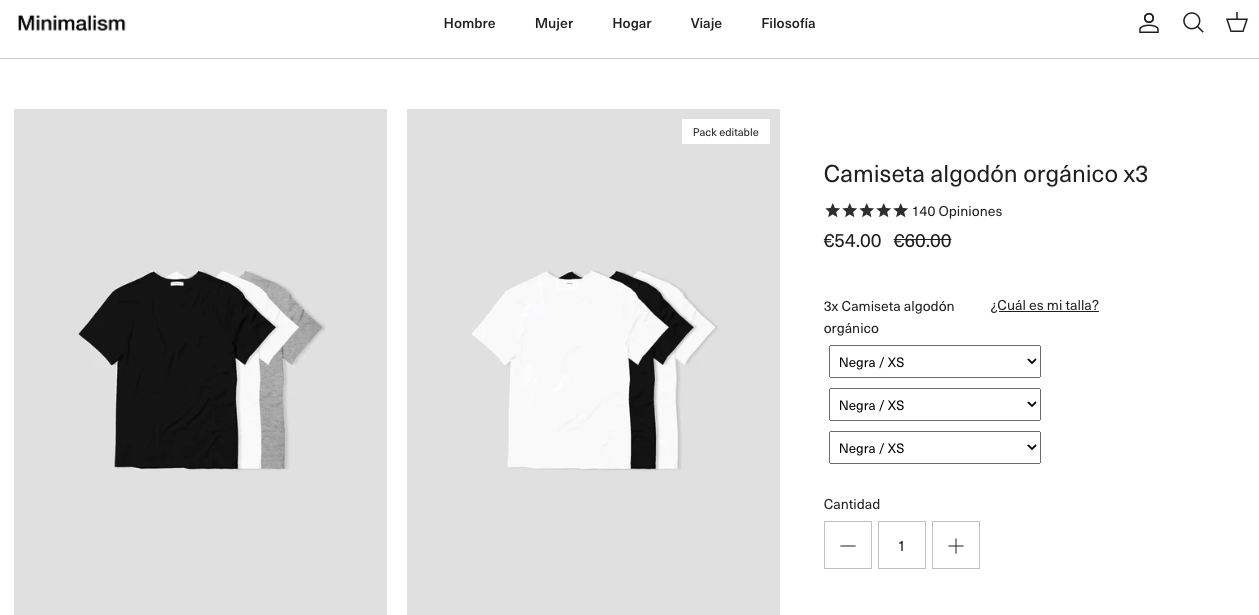The height and width of the screenshot is (615, 1259).
Task: Click the plus icon to increase quantity
Action: pos(956,545)
